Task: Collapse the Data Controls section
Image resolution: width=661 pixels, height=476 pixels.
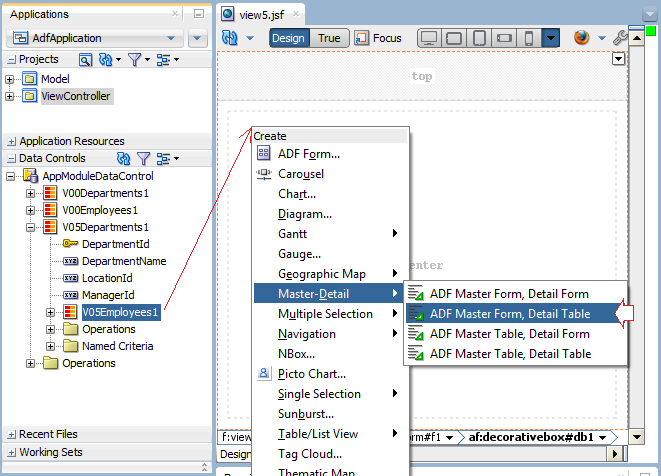Action: 12,159
